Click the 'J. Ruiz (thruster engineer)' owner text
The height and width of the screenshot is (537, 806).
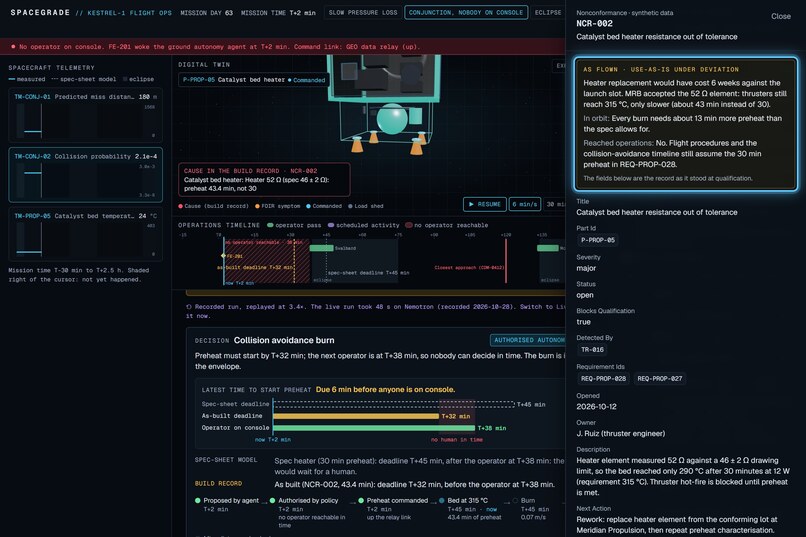620,434
